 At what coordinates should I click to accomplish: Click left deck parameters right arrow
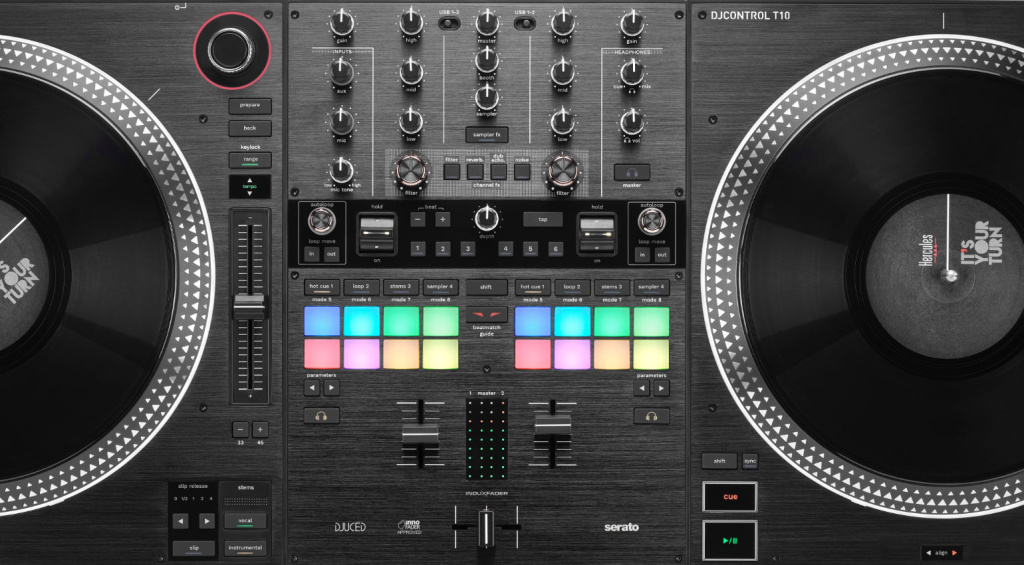[332, 388]
